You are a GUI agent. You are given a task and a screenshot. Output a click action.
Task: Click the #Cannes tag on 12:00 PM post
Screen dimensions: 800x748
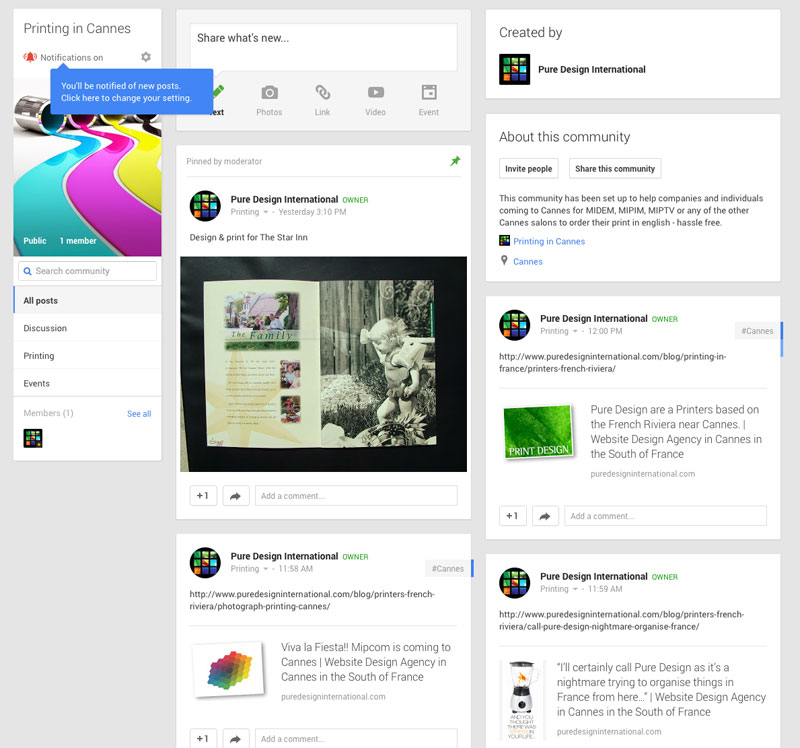[x=757, y=331]
